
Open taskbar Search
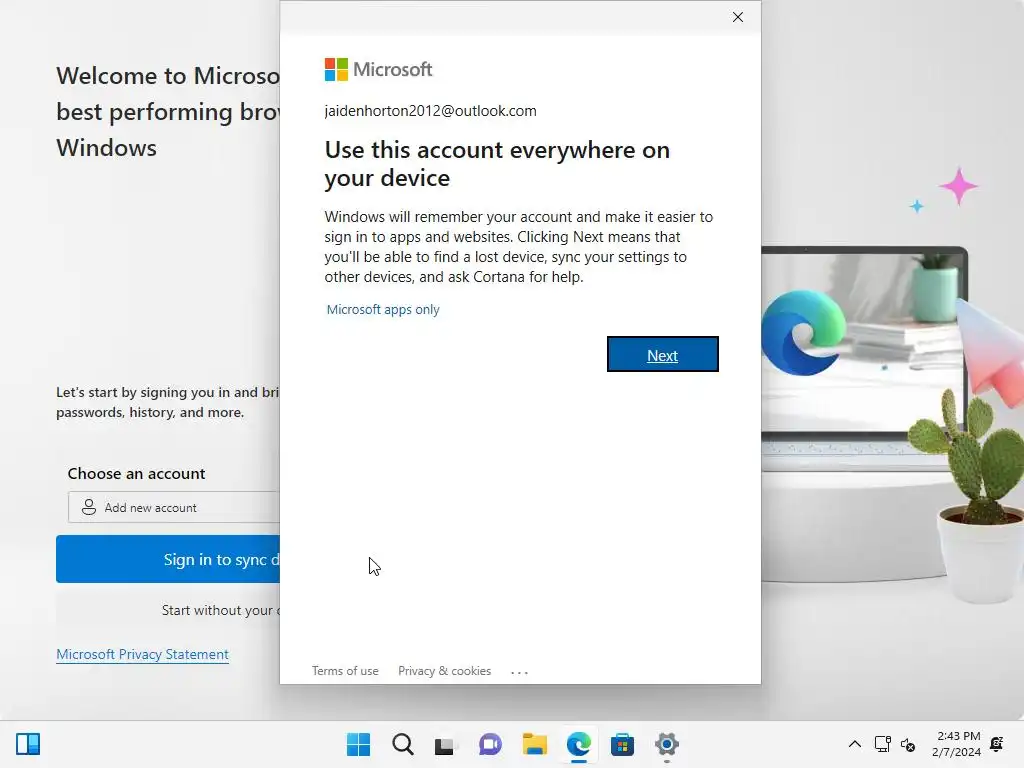click(x=403, y=744)
